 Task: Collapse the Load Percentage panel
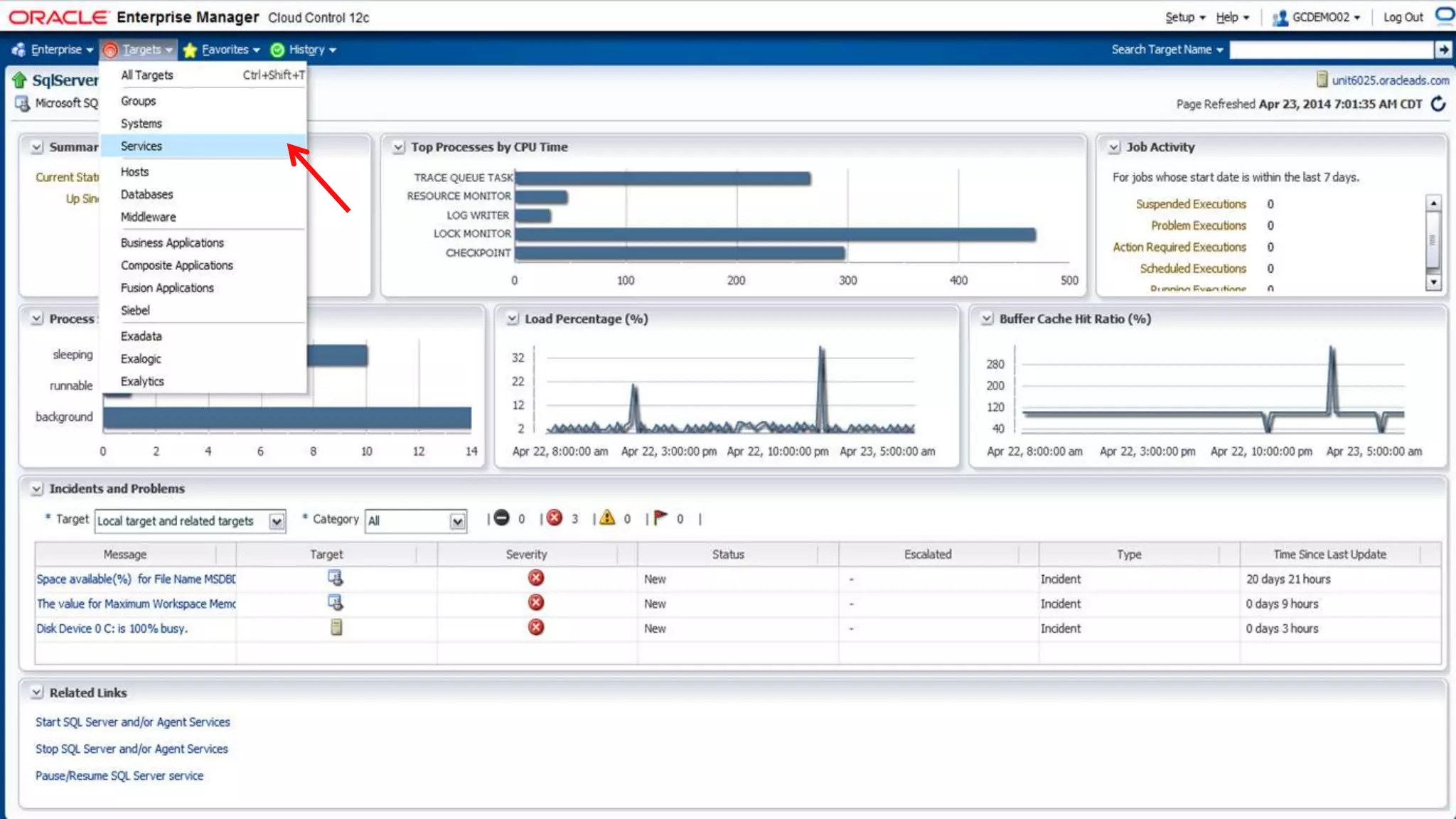click(512, 319)
